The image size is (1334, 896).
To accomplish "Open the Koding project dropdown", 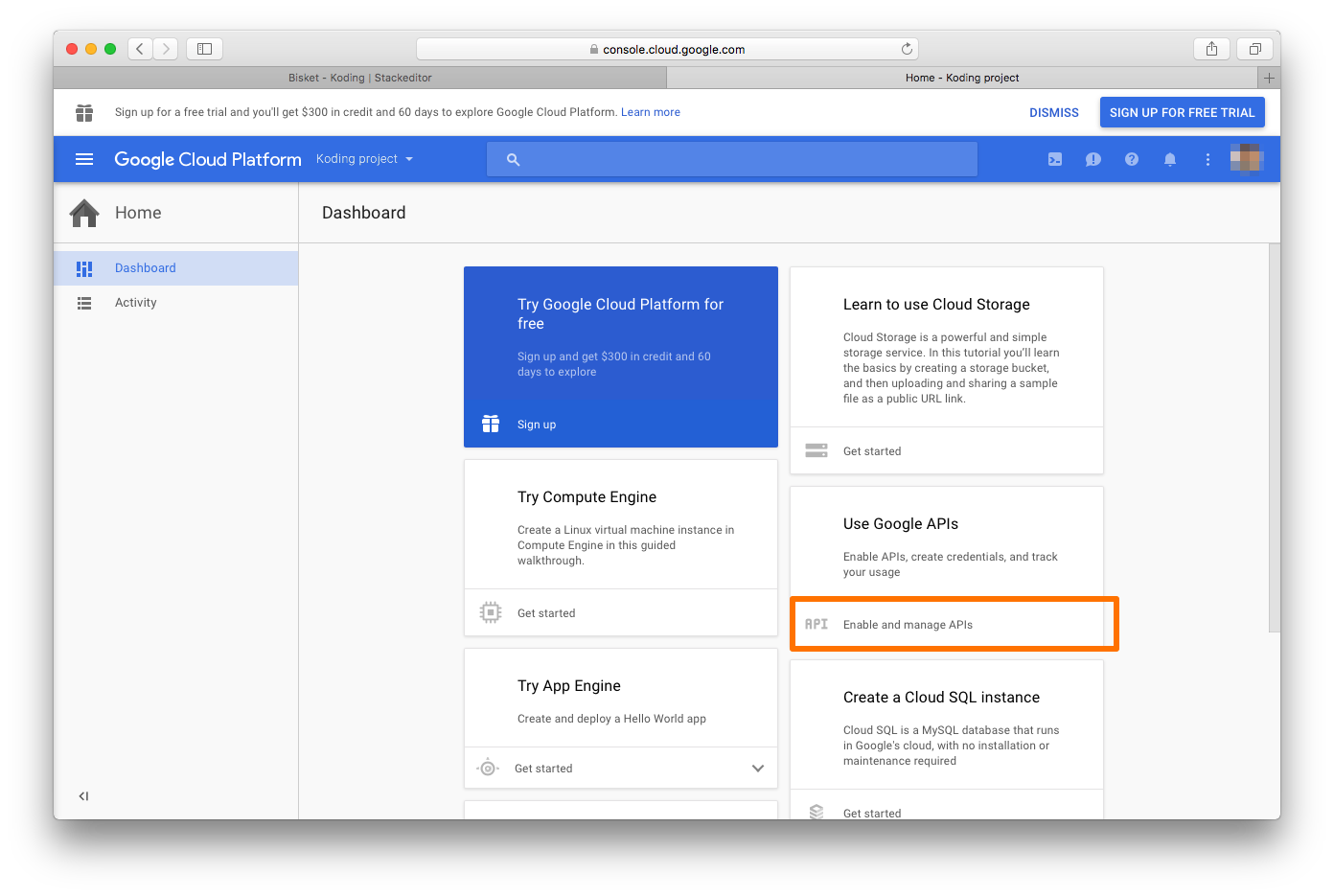I will point(365,159).
